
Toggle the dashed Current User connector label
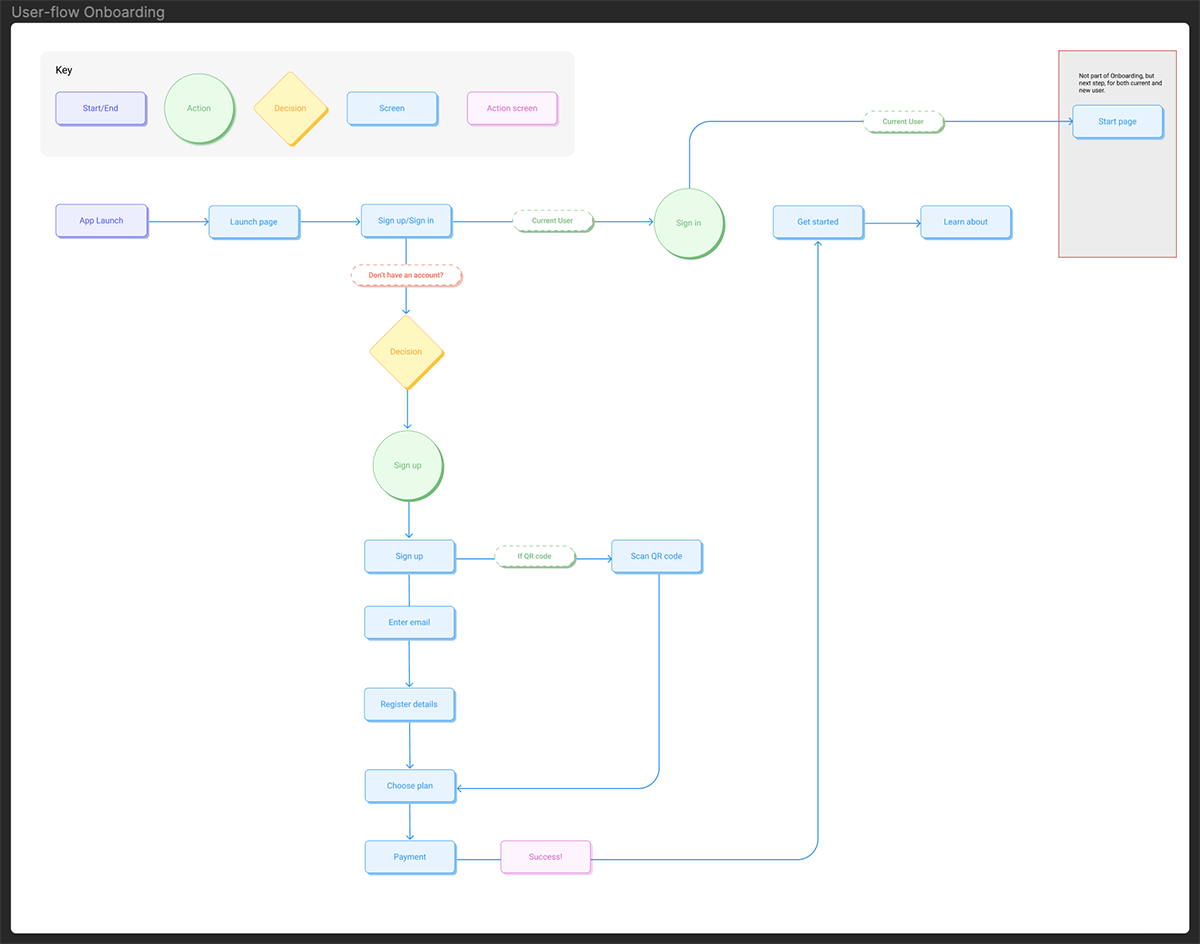[x=553, y=221]
